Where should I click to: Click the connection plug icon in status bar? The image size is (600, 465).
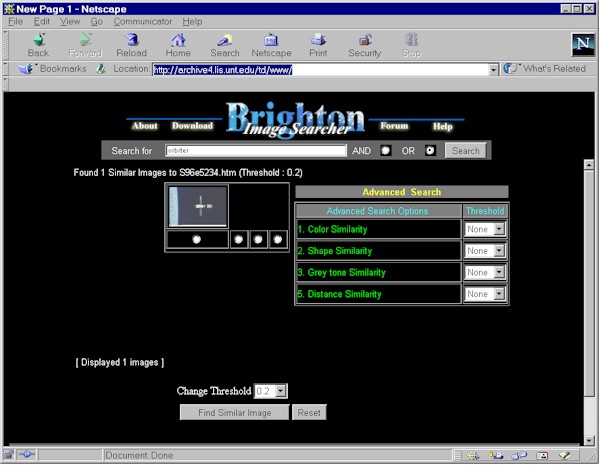point(26,455)
